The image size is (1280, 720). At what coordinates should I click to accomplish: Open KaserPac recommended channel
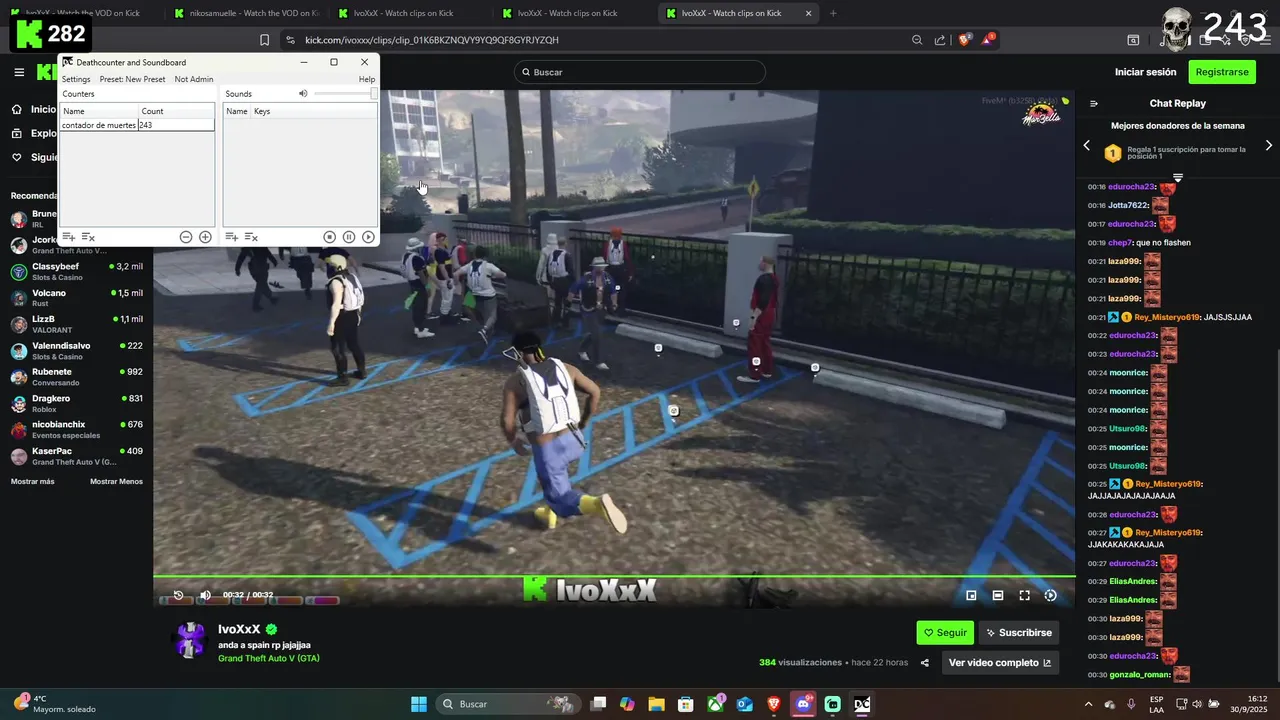coord(77,455)
